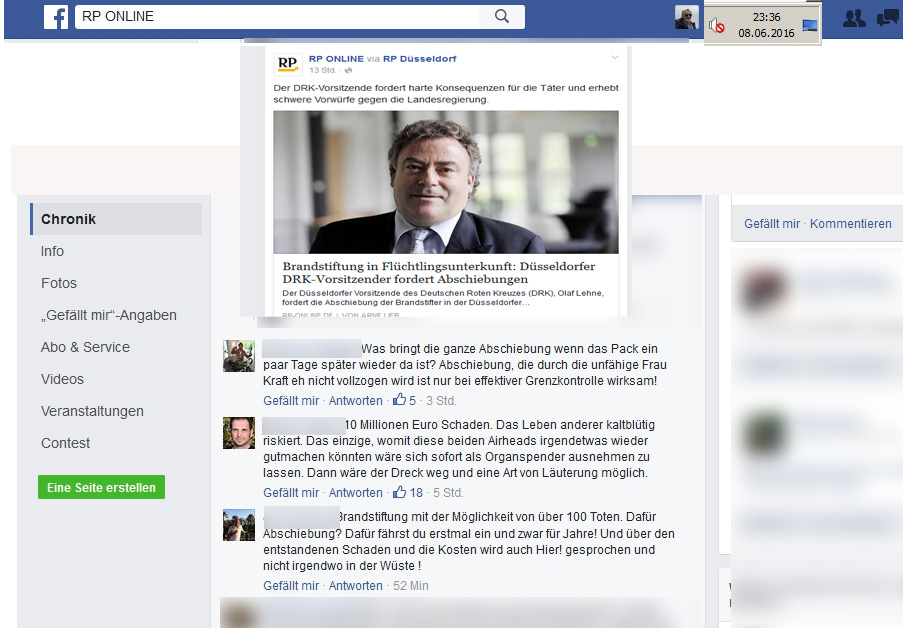This screenshot has height=628, width=903.
Task: Switch to the Videos section
Action: point(62,379)
